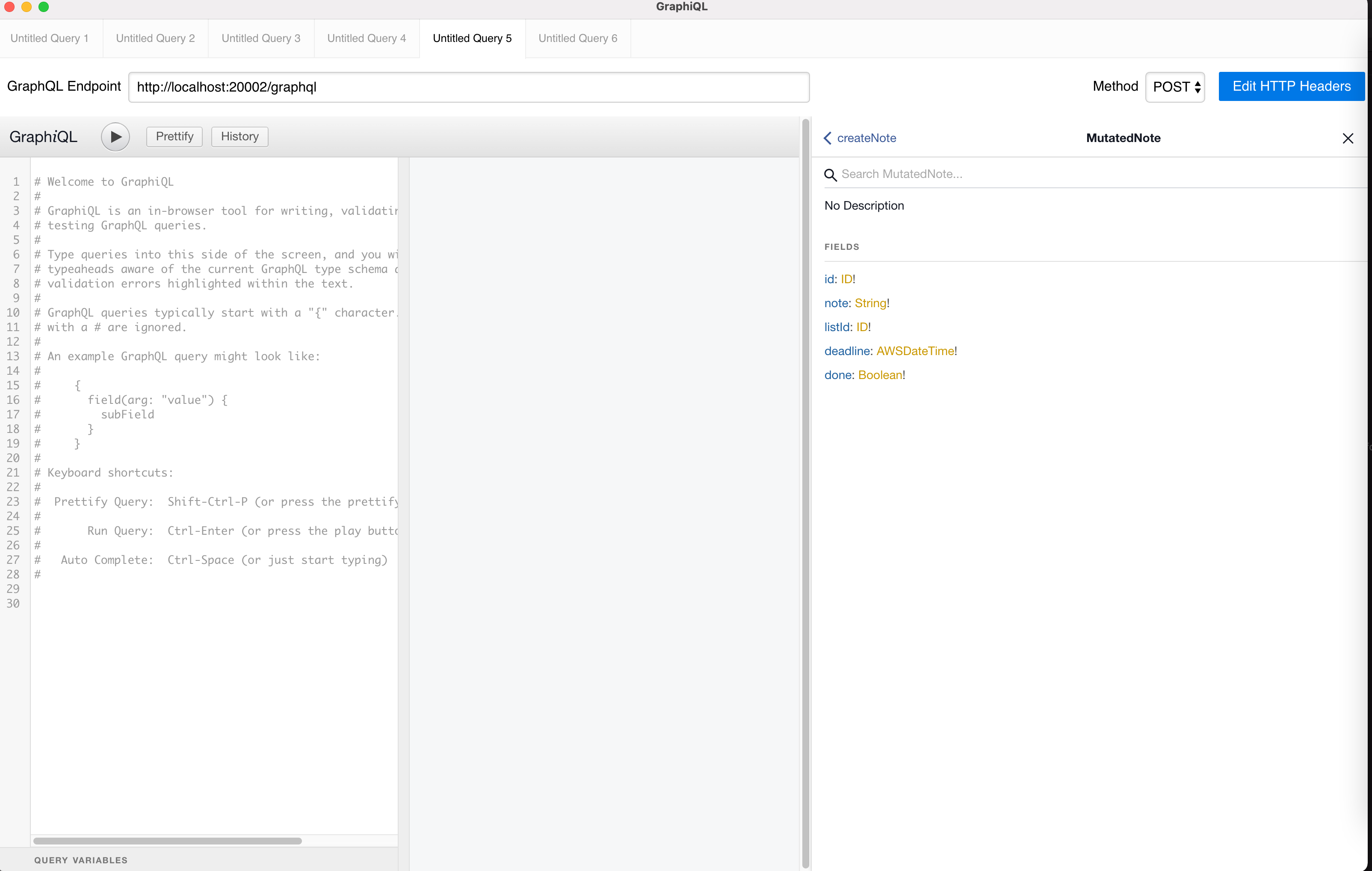
Task: Click the editor horizontal scrollbar
Action: tap(167, 841)
